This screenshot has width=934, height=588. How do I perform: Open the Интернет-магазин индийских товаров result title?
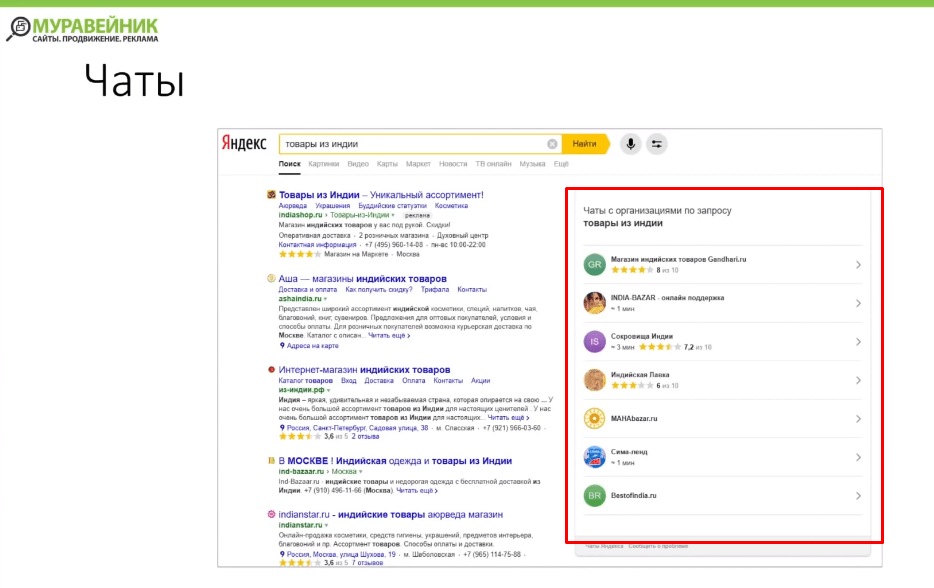pyautogui.click(x=365, y=370)
